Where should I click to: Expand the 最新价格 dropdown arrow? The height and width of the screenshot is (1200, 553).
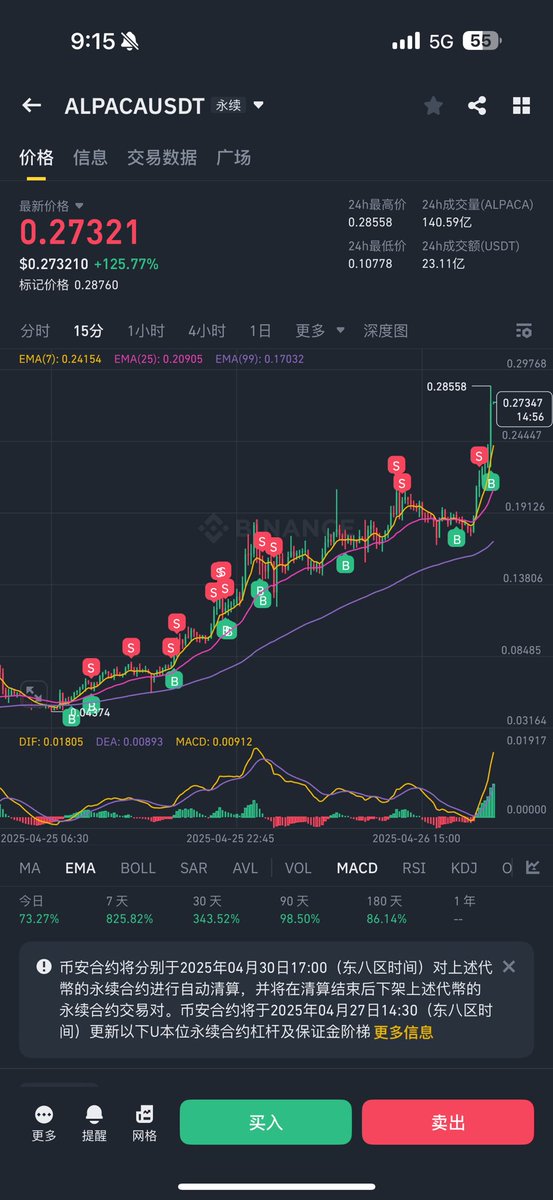point(79,205)
